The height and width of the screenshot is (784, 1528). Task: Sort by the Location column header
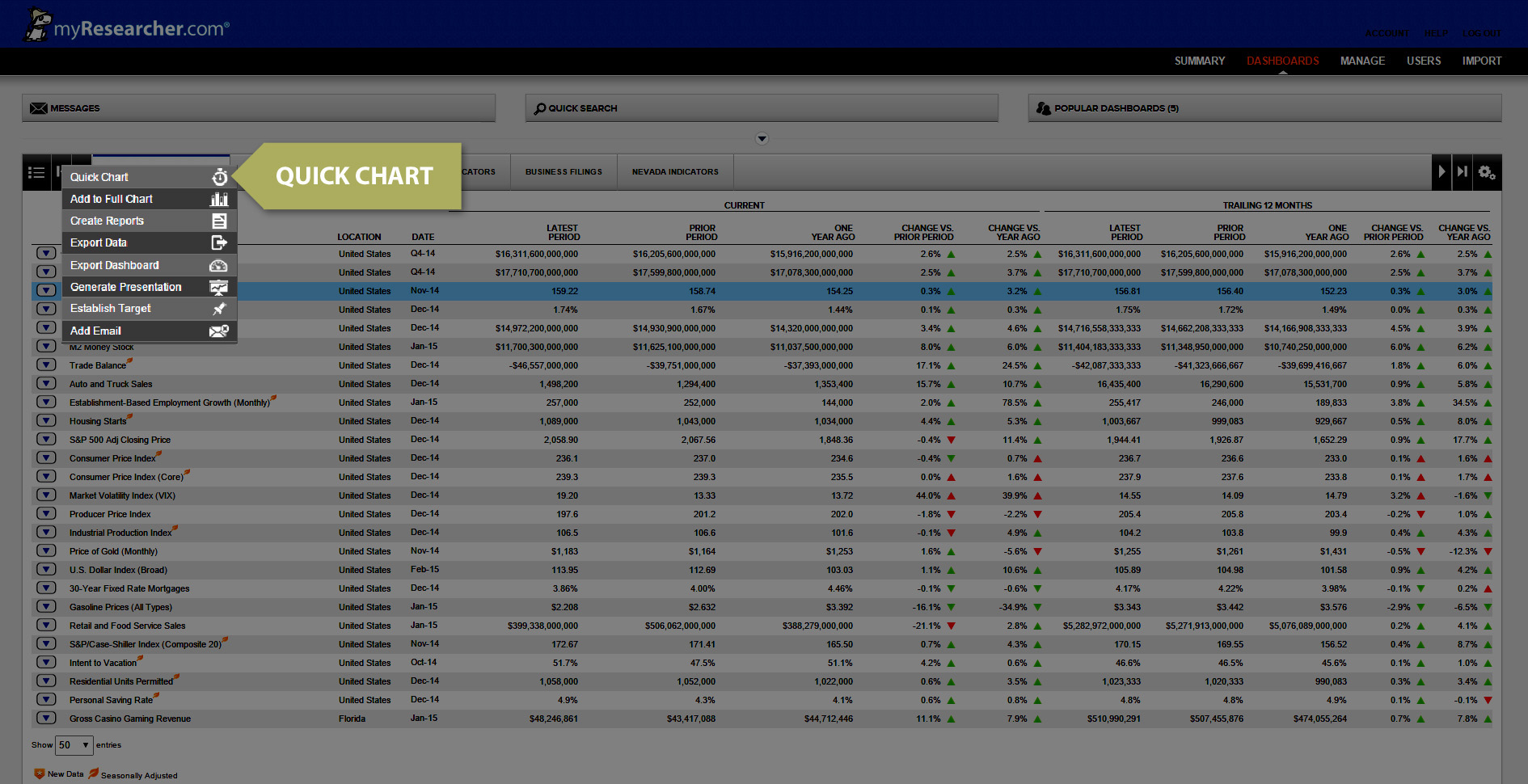pos(359,237)
